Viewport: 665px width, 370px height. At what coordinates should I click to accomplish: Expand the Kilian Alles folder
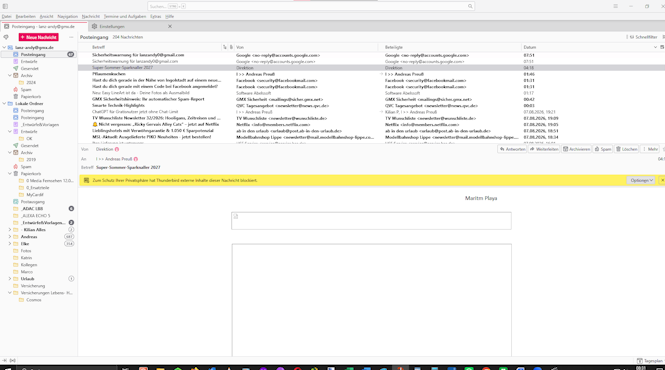pos(10,230)
